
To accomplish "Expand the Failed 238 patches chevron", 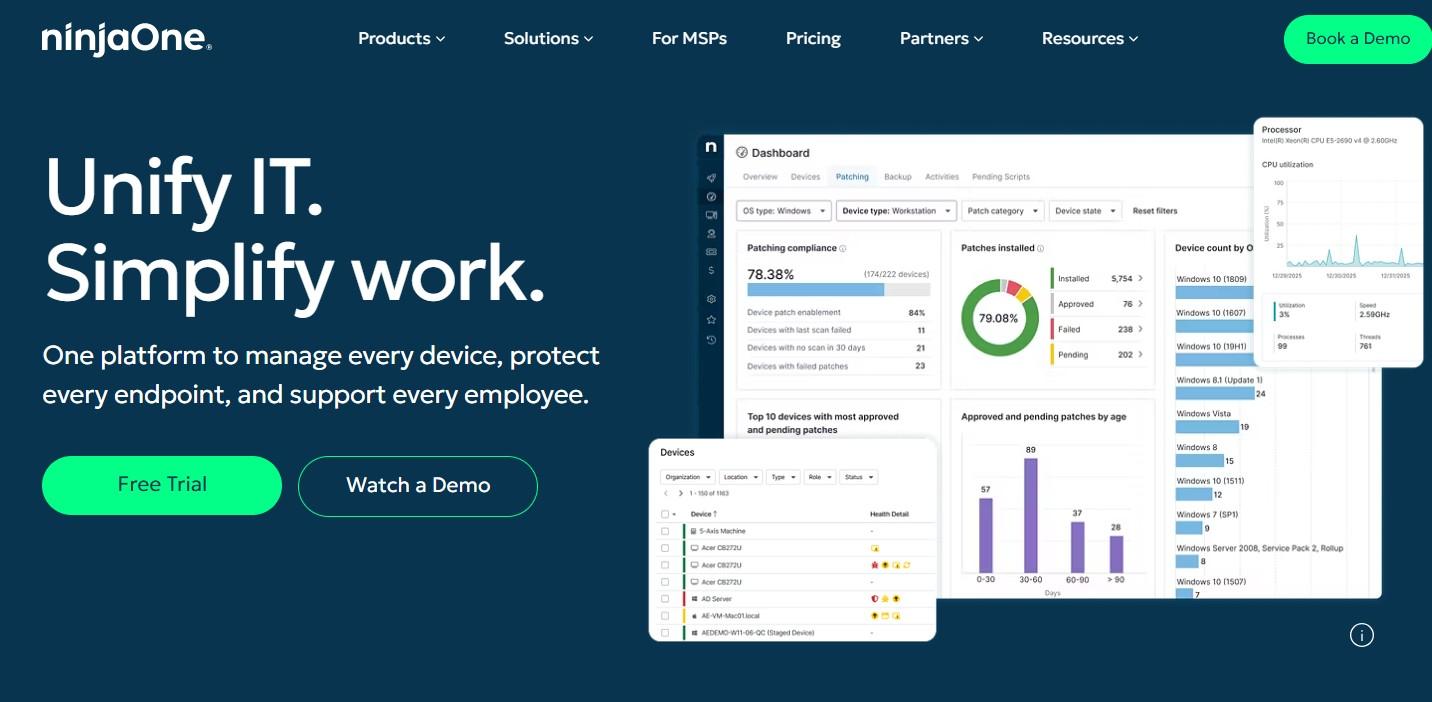I will coord(1140,329).
